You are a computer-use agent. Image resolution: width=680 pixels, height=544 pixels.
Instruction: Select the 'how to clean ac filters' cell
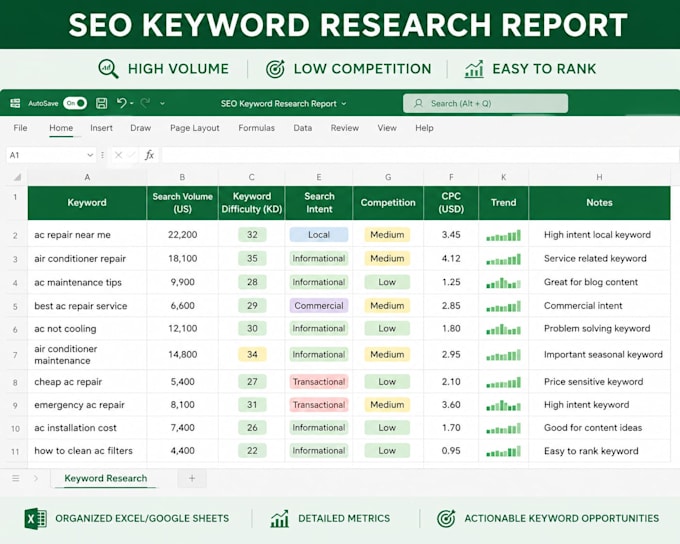pyautogui.click(x=87, y=451)
